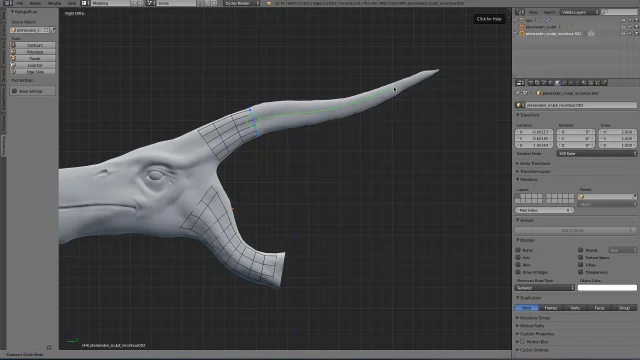Click the Blender info editor icon

pyautogui.click(x=7, y=3)
